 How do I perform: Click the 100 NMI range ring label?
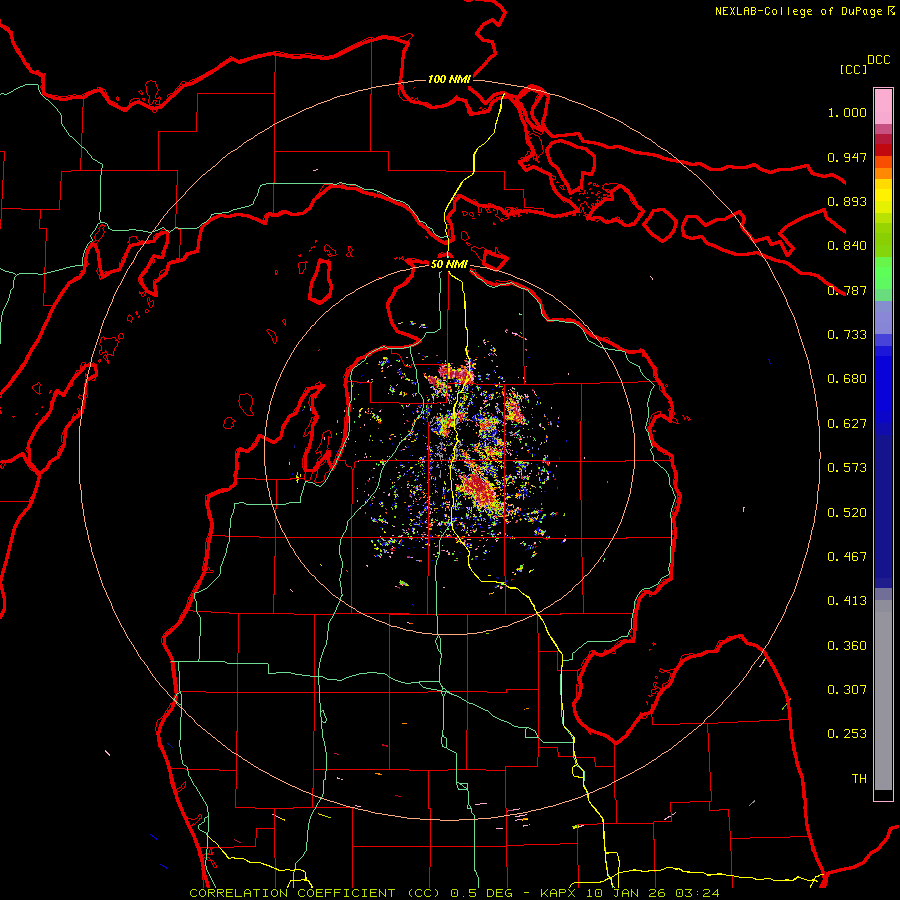pos(449,79)
